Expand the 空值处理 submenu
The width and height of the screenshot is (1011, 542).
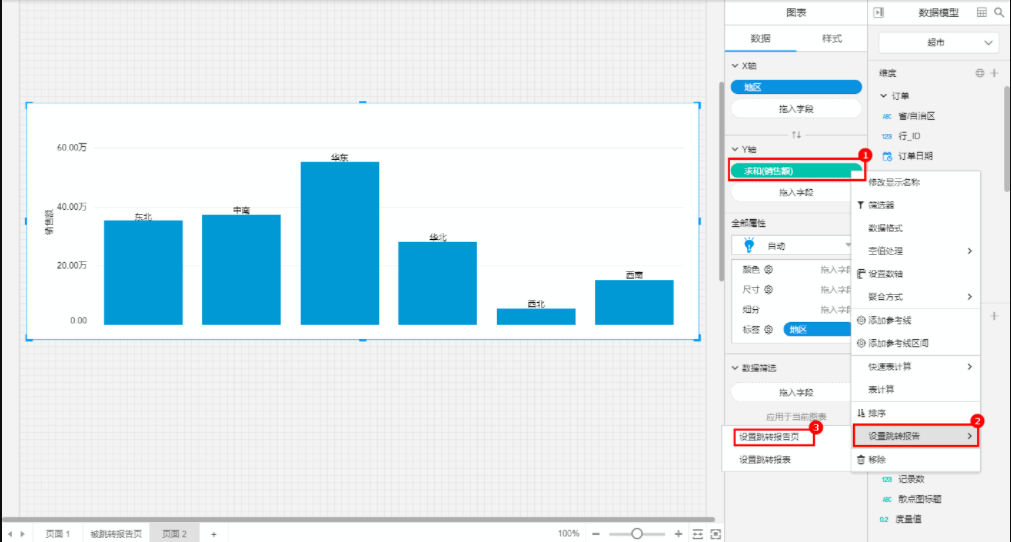(916, 251)
